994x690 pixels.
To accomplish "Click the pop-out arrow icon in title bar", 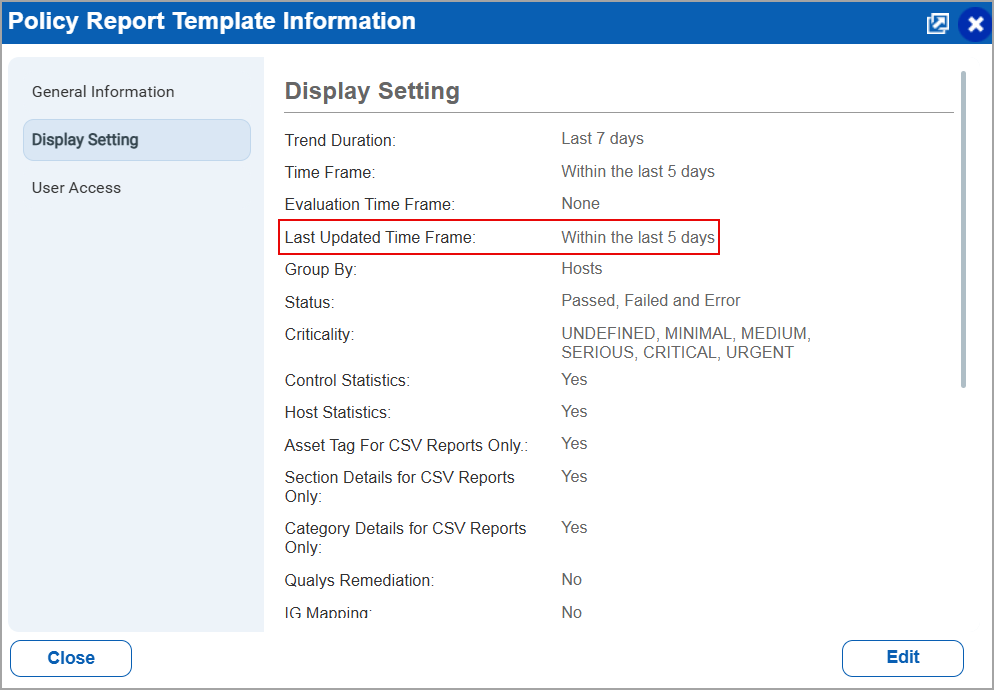I will click(x=937, y=23).
